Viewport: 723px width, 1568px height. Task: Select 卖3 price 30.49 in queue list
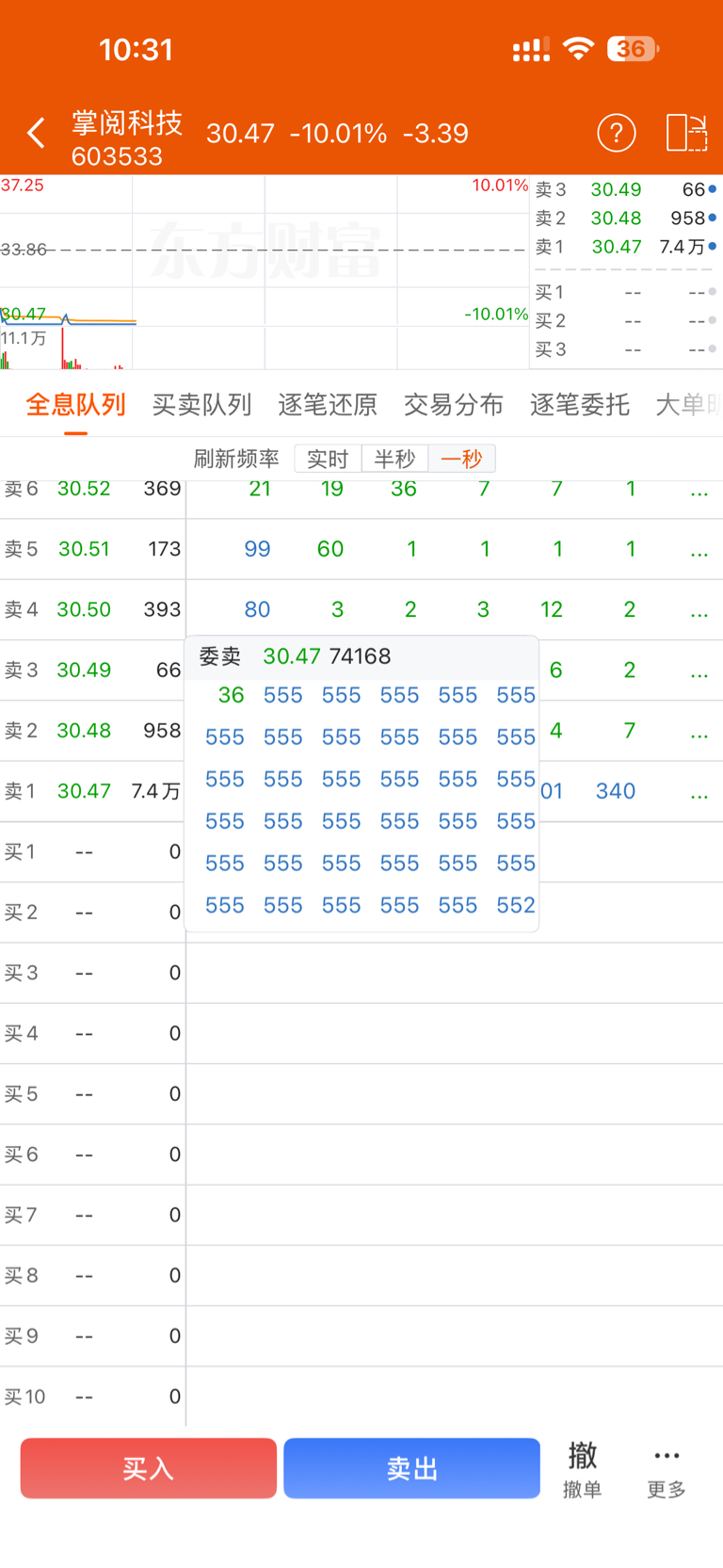point(84,670)
